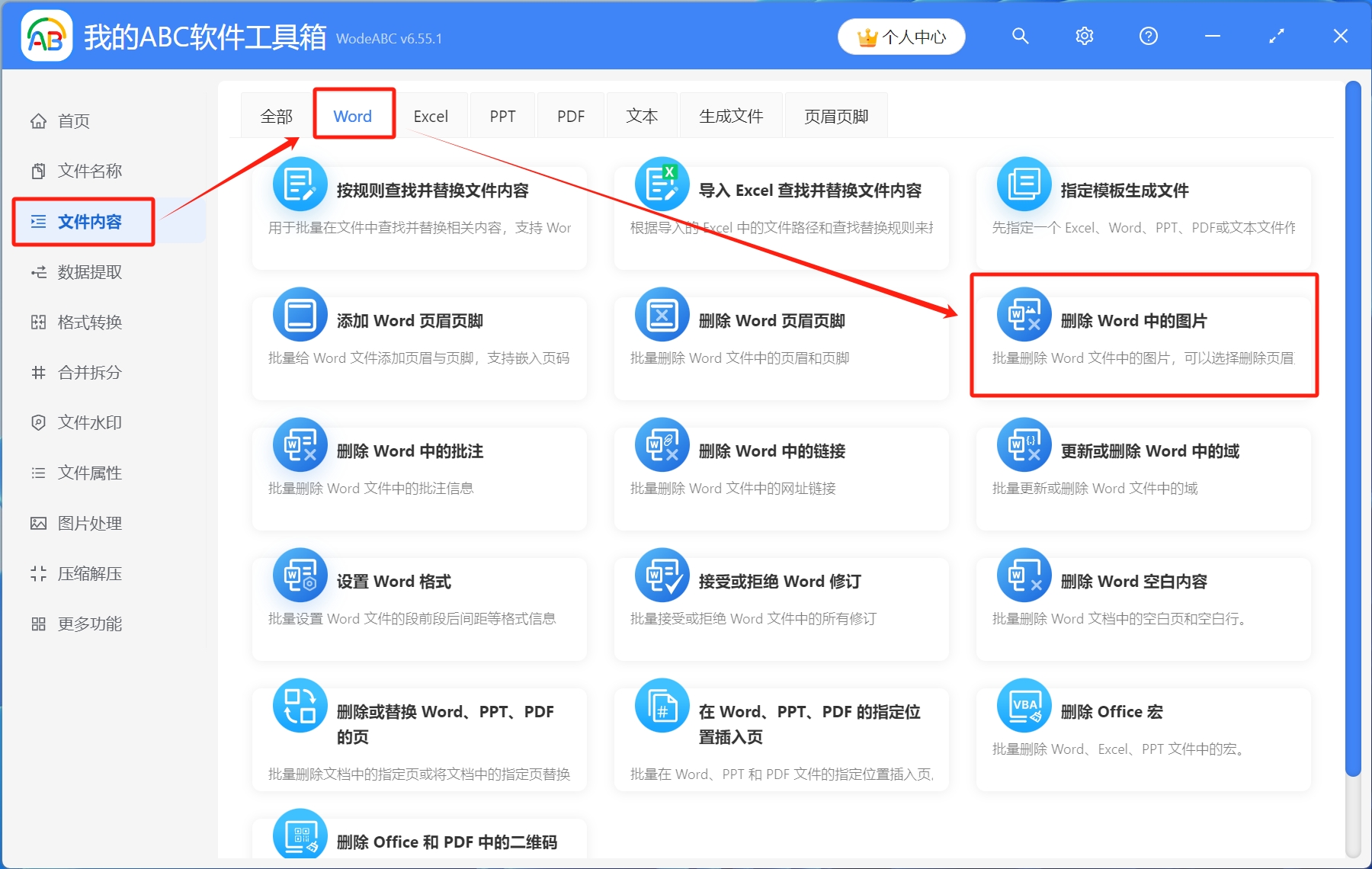Open the 删除 Word 中的图片 tool
Image resolution: width=1372 pixels, height=869 pixels.
click(x=1142, y=335)
